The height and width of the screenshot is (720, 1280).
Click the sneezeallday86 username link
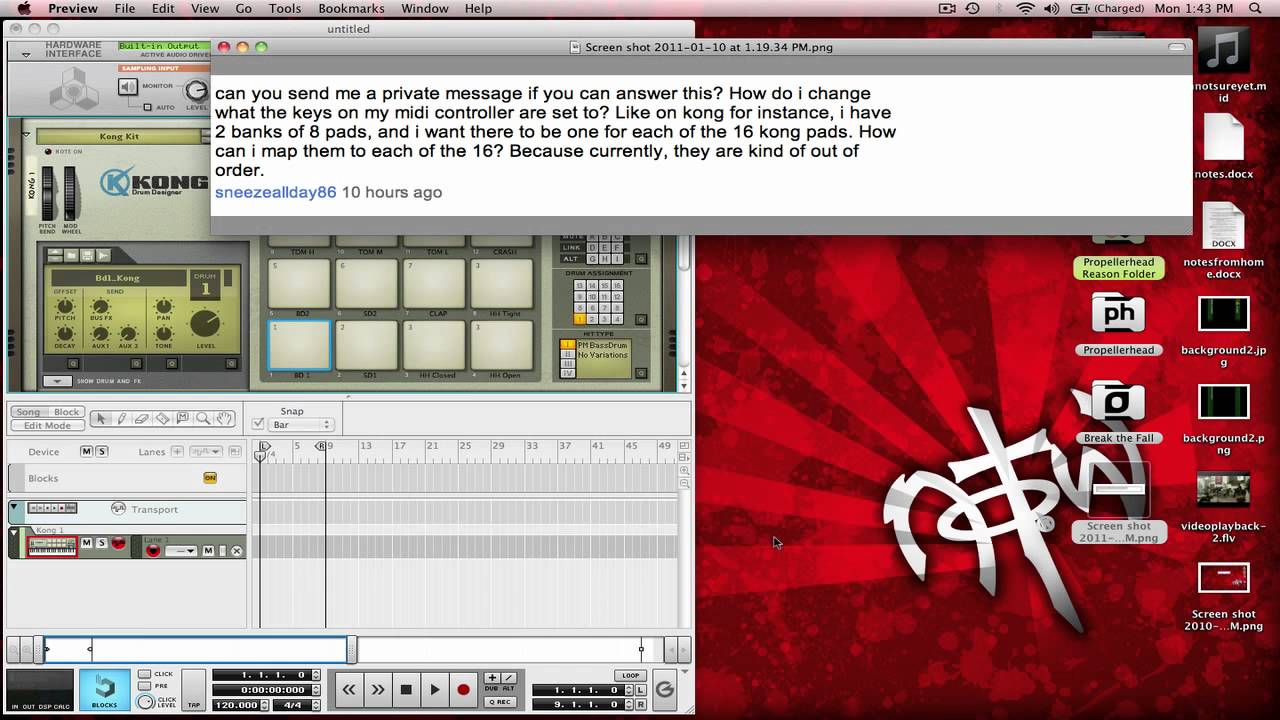[276, 192]
